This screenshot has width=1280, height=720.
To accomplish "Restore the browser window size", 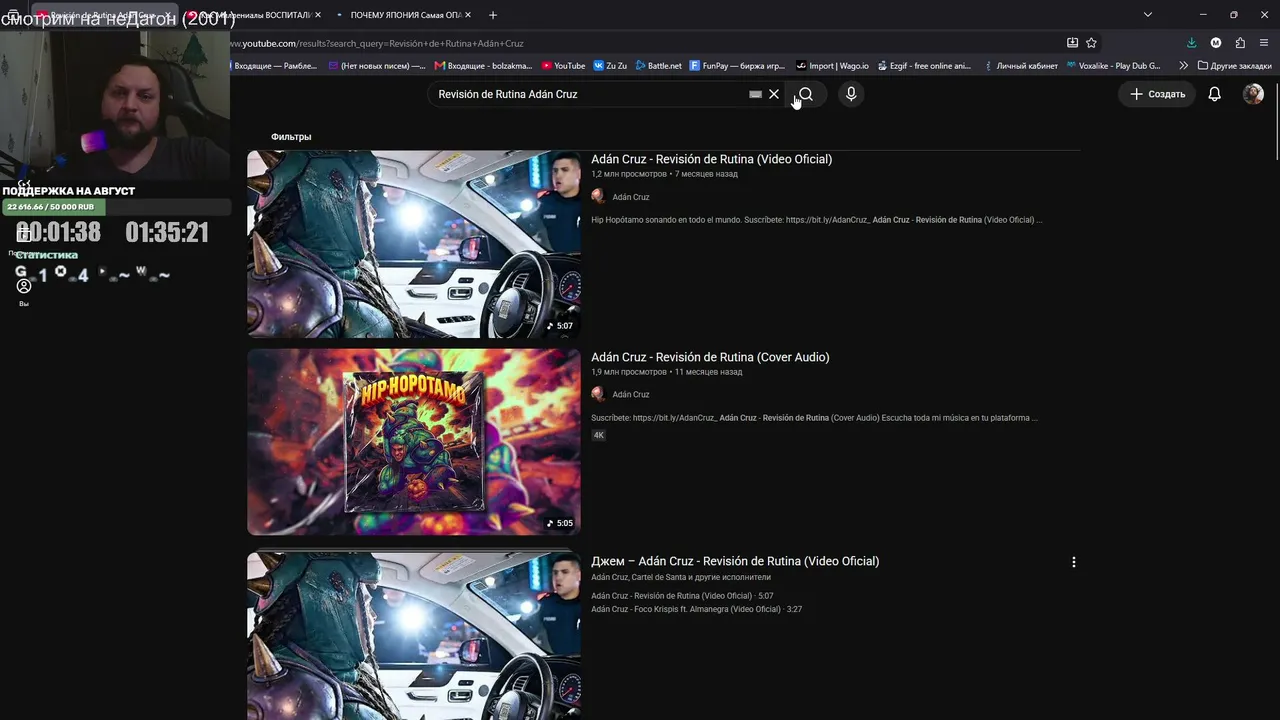I will point(1233,15).
